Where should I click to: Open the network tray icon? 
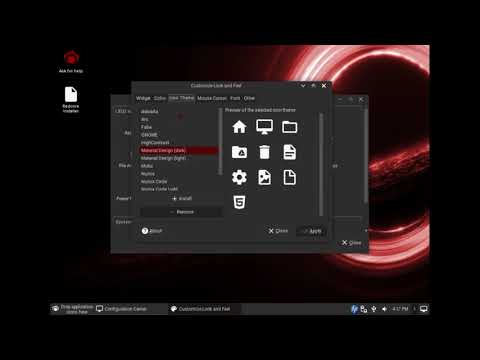tap(364, 309)
